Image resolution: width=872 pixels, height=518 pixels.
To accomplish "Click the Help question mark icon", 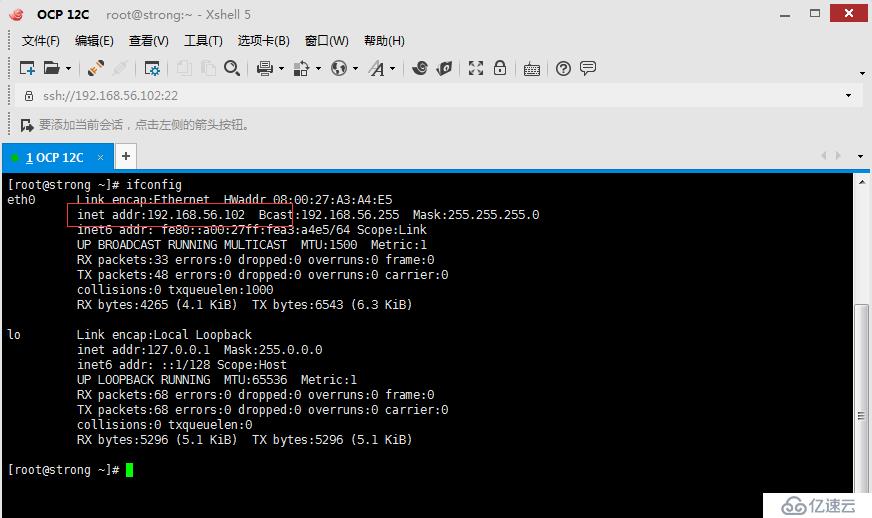I will (563, 68).
